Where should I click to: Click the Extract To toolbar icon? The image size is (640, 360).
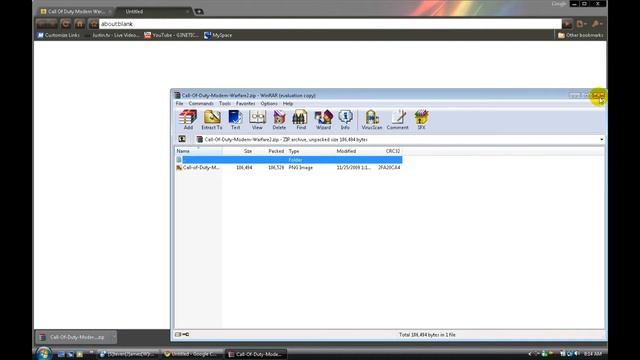coord(212,120)
